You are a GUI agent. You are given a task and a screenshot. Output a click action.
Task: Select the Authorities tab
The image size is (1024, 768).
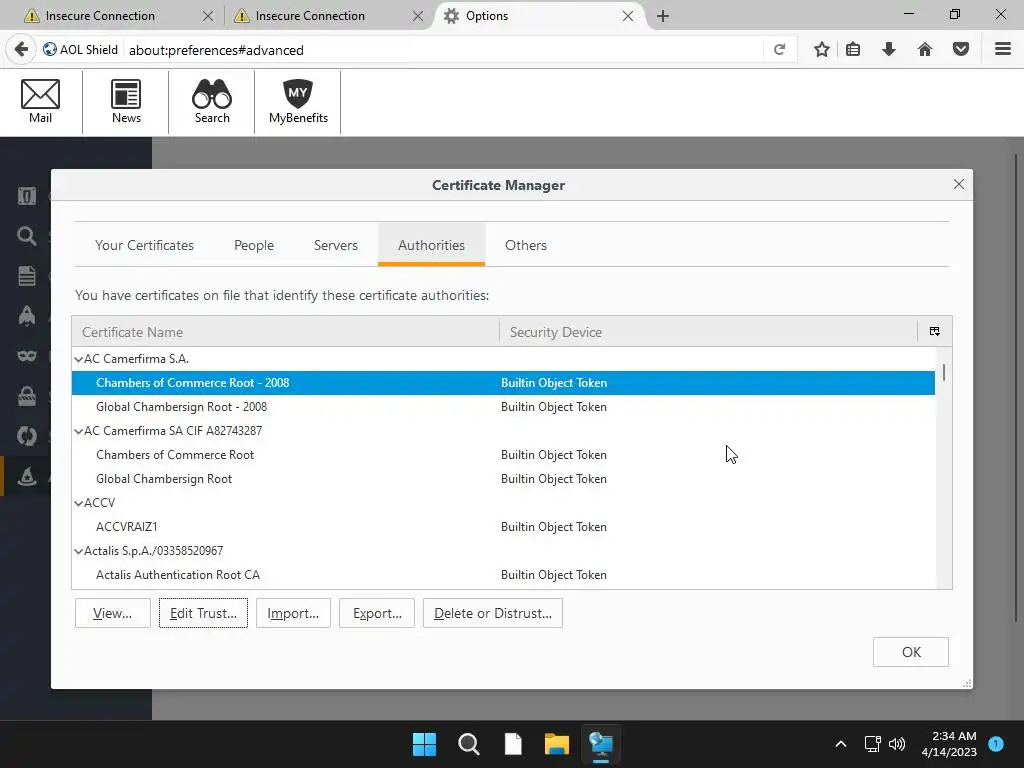(x=432, y=245)
